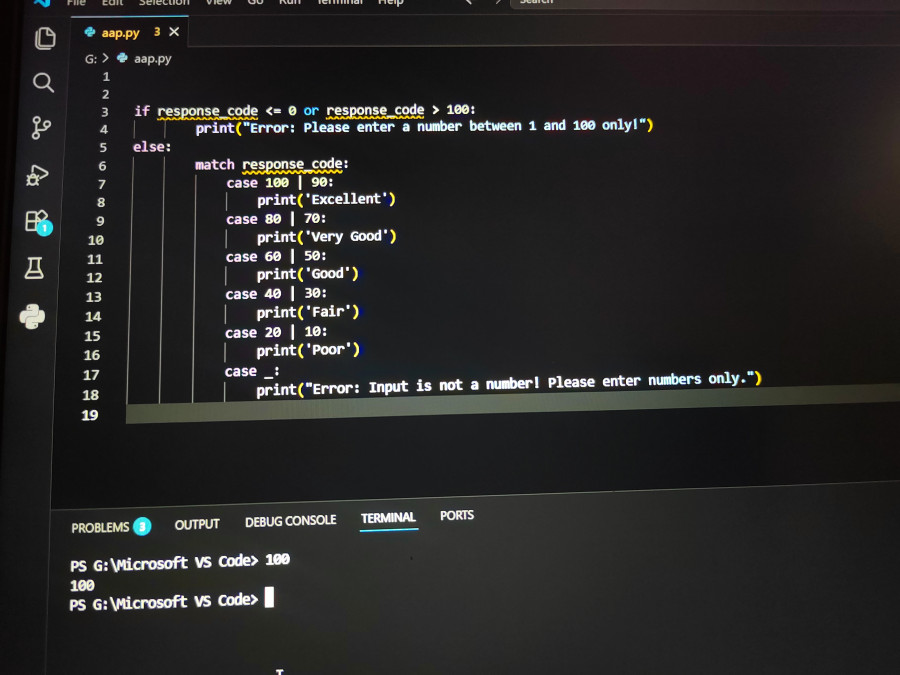900x675 pixels.
Task: Open the Terminal menu in menu bar
Action: (x=340, y=2)
